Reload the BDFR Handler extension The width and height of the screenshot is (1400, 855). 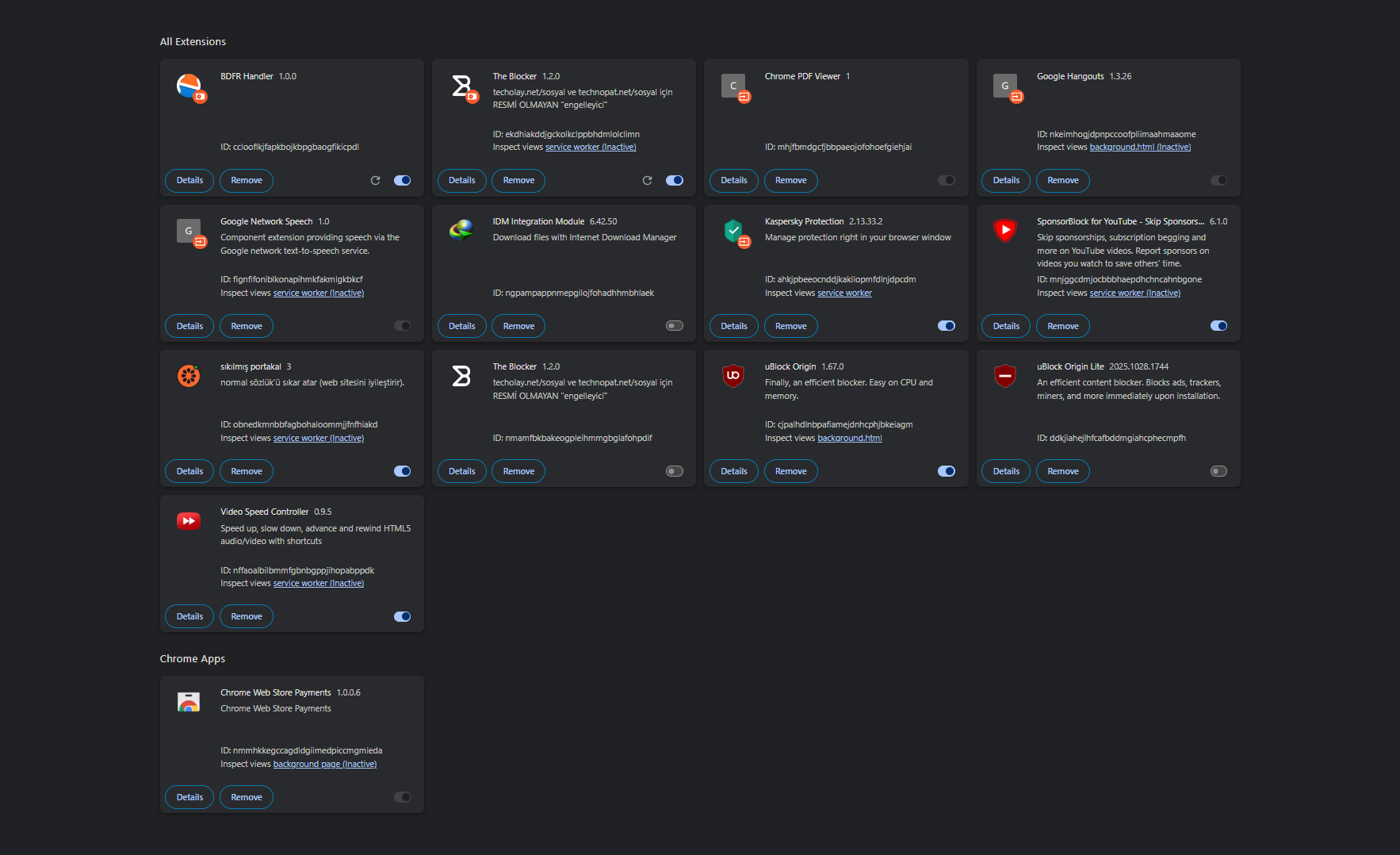[x=375, y=181]
